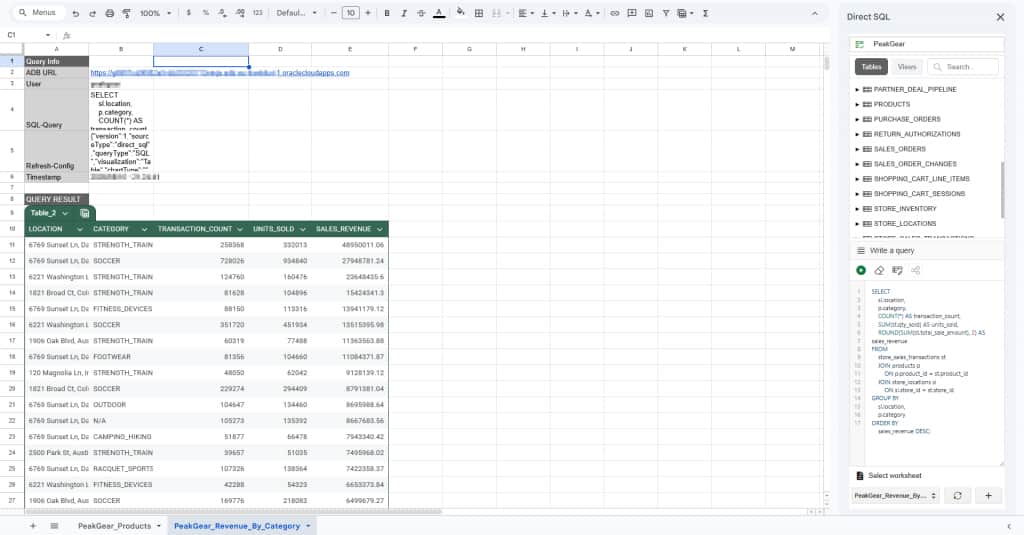Open the horizontal align dropdown
This screenshot has width=1024, height=535.
[x=525, y=13]
